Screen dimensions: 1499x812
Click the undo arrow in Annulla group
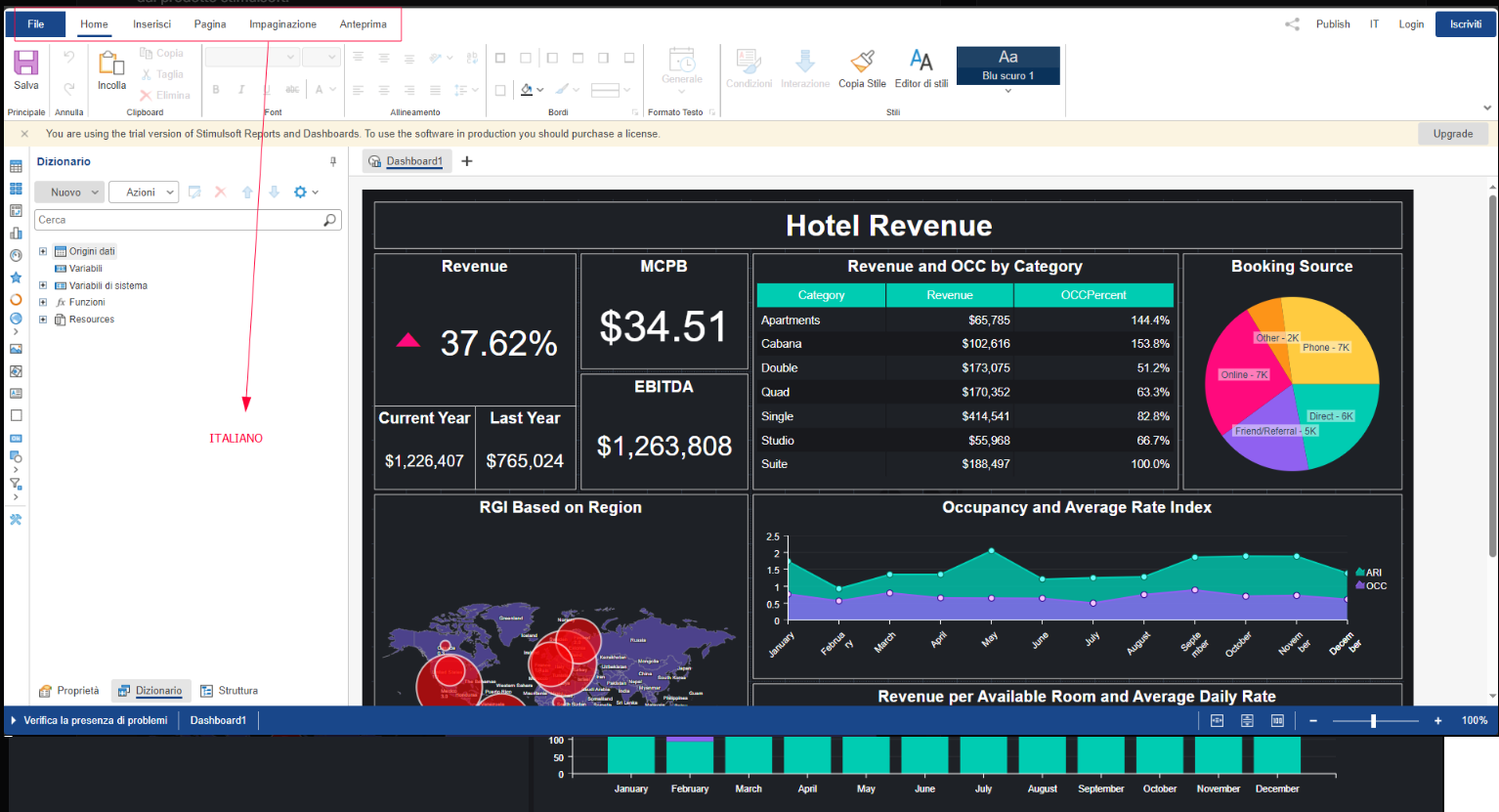pyautogui.click(x=68, y=57)
